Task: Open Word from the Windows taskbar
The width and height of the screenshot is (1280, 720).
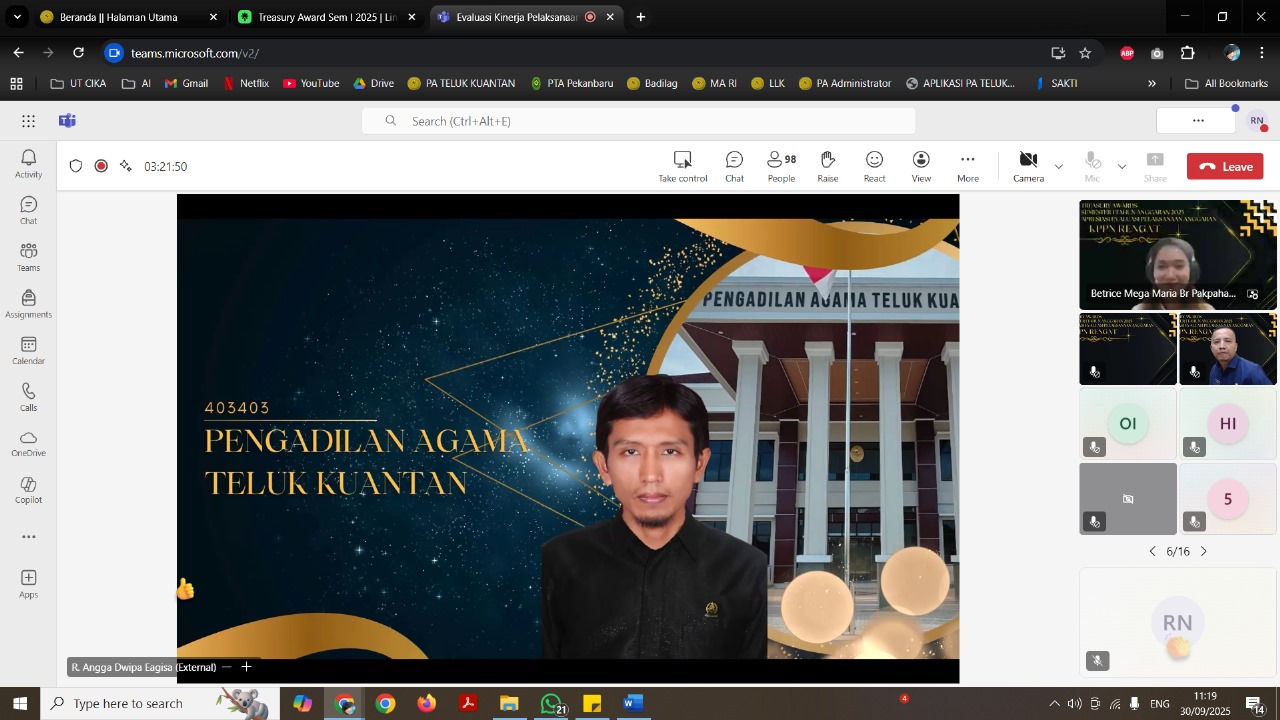Action: [x=633, y=704]
